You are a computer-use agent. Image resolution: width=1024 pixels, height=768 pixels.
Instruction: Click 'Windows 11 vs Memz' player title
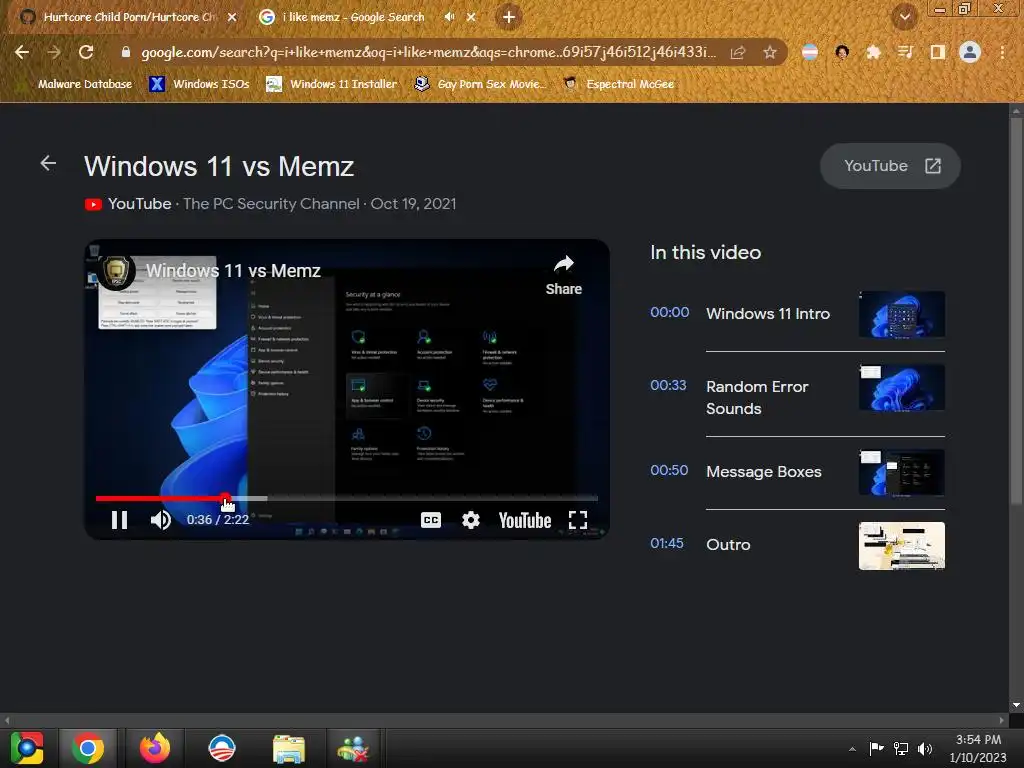233,270
